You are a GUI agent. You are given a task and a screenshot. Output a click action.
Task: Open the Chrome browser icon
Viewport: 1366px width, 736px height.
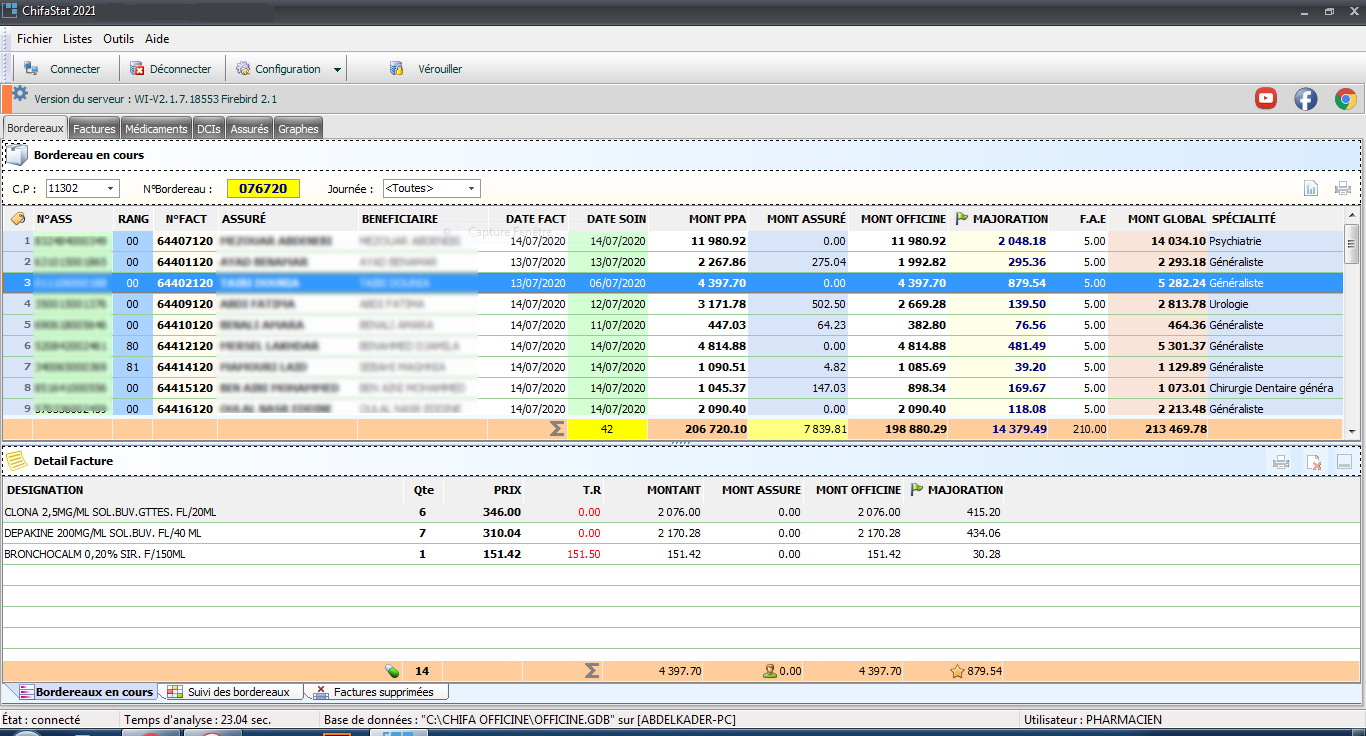click(x=1345, y=98)
